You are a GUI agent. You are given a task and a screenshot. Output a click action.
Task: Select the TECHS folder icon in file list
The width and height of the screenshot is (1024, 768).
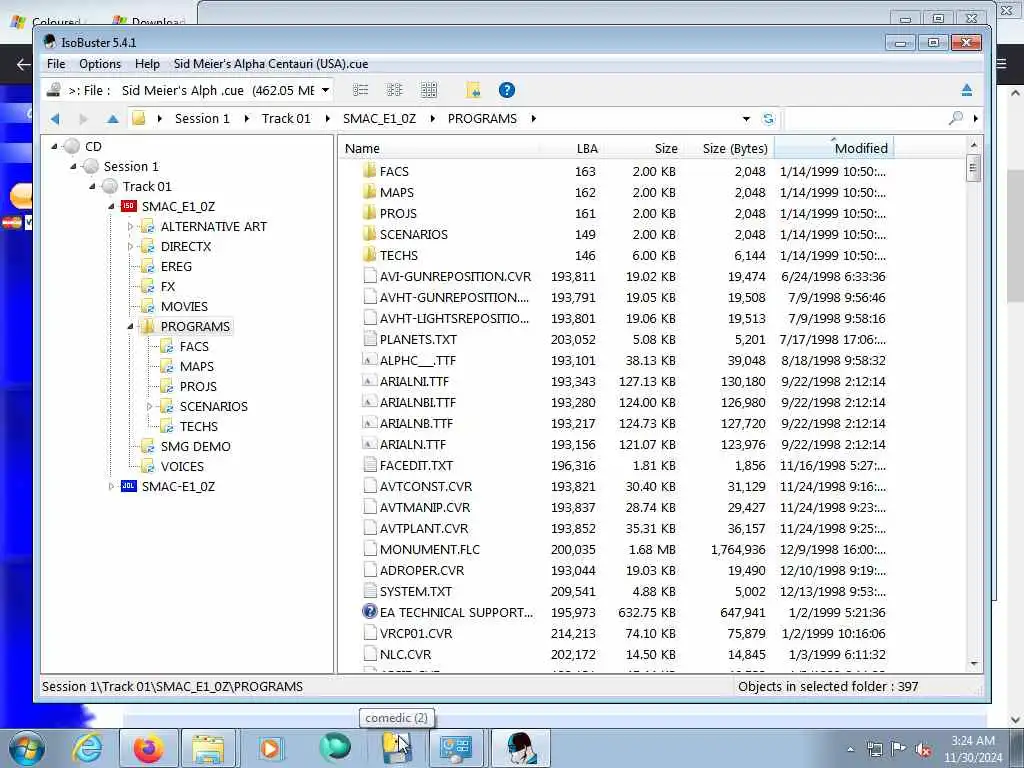click(370, 255)
